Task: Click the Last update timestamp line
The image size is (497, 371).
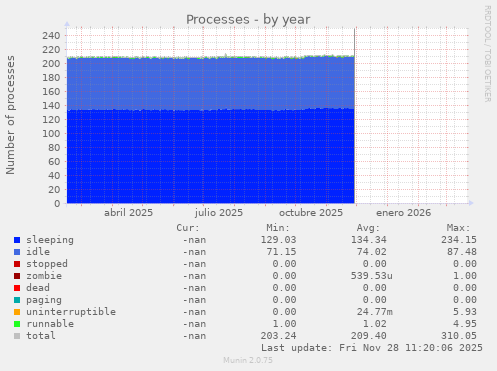Action: pyautogui.click(x=372, y=348)
